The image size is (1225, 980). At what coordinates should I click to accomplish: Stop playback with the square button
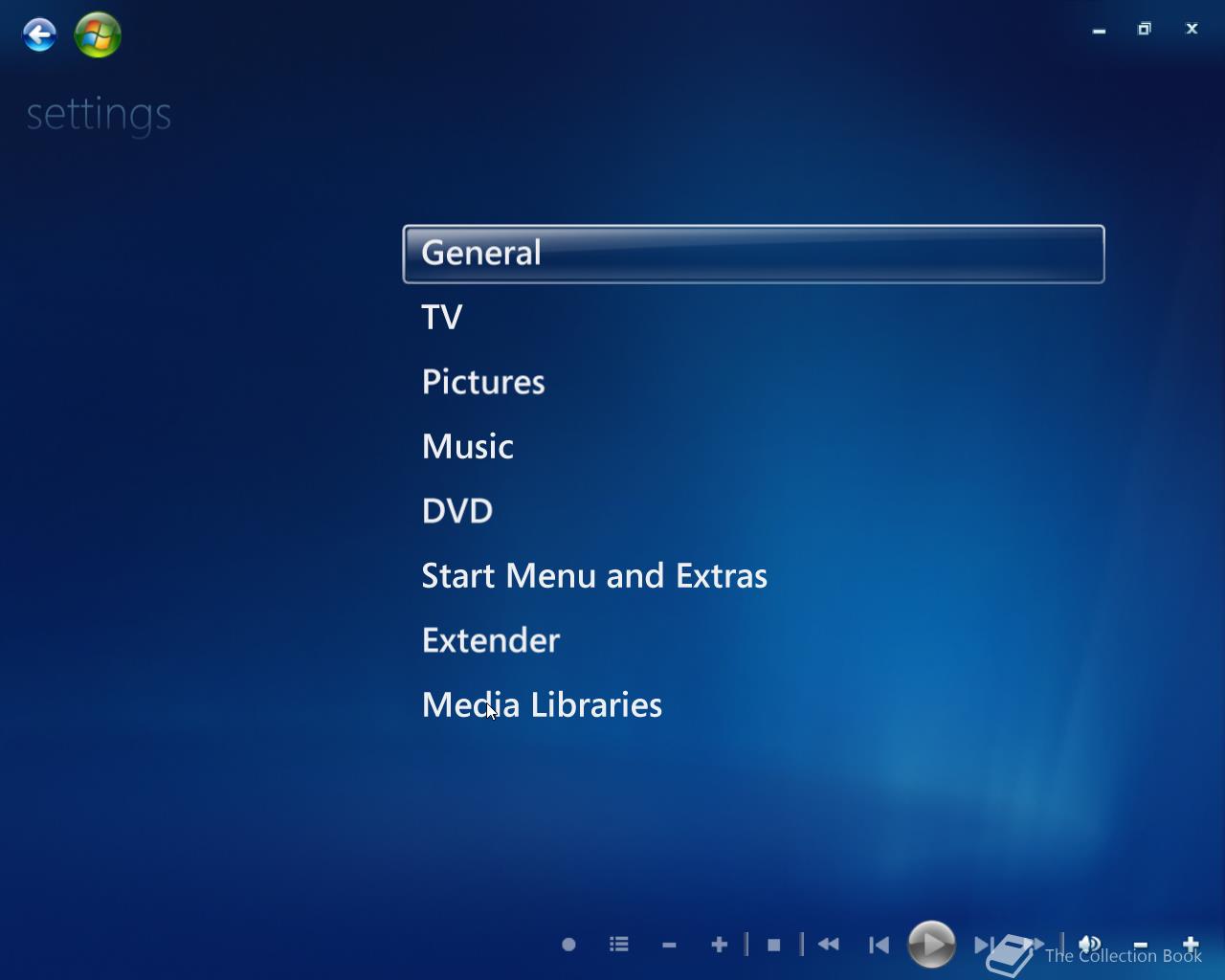(x=773, y=945)
